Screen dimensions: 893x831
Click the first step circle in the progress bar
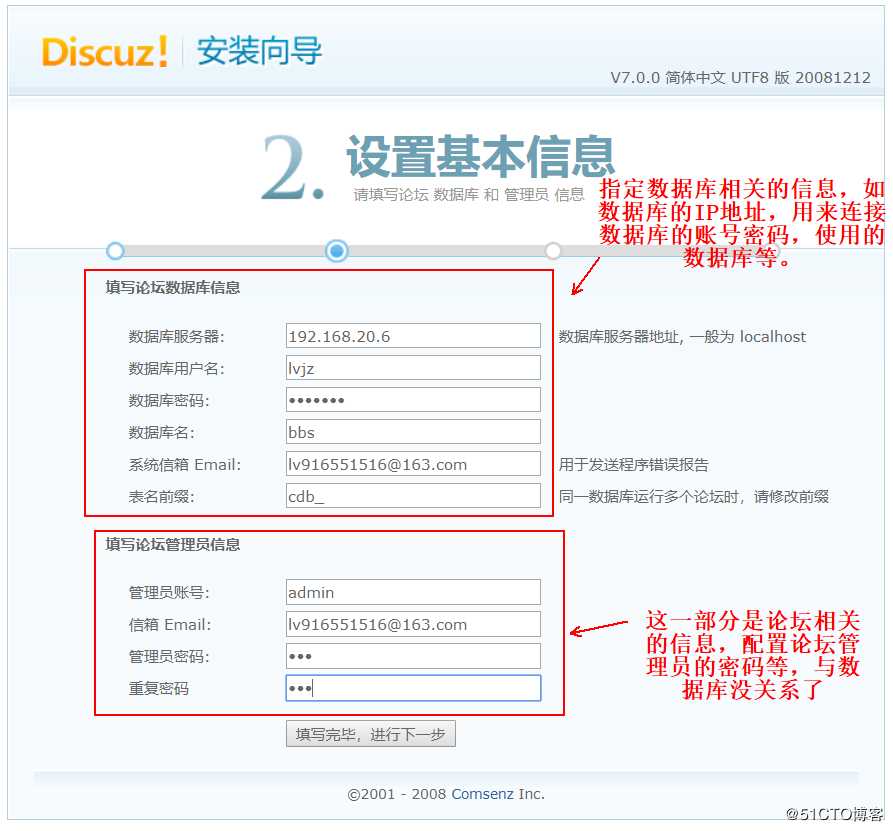(116, 251)
